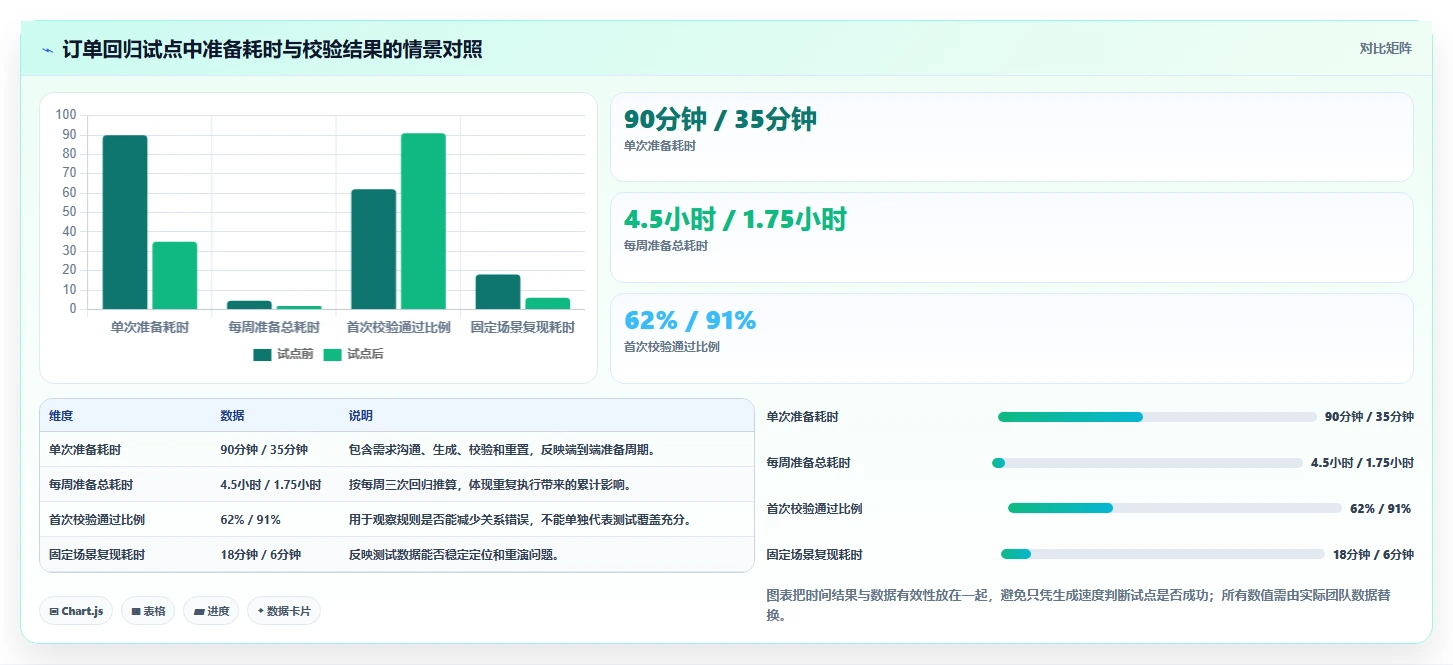Click chart axis label 首次校验通过比例

[x=398, y=327]
